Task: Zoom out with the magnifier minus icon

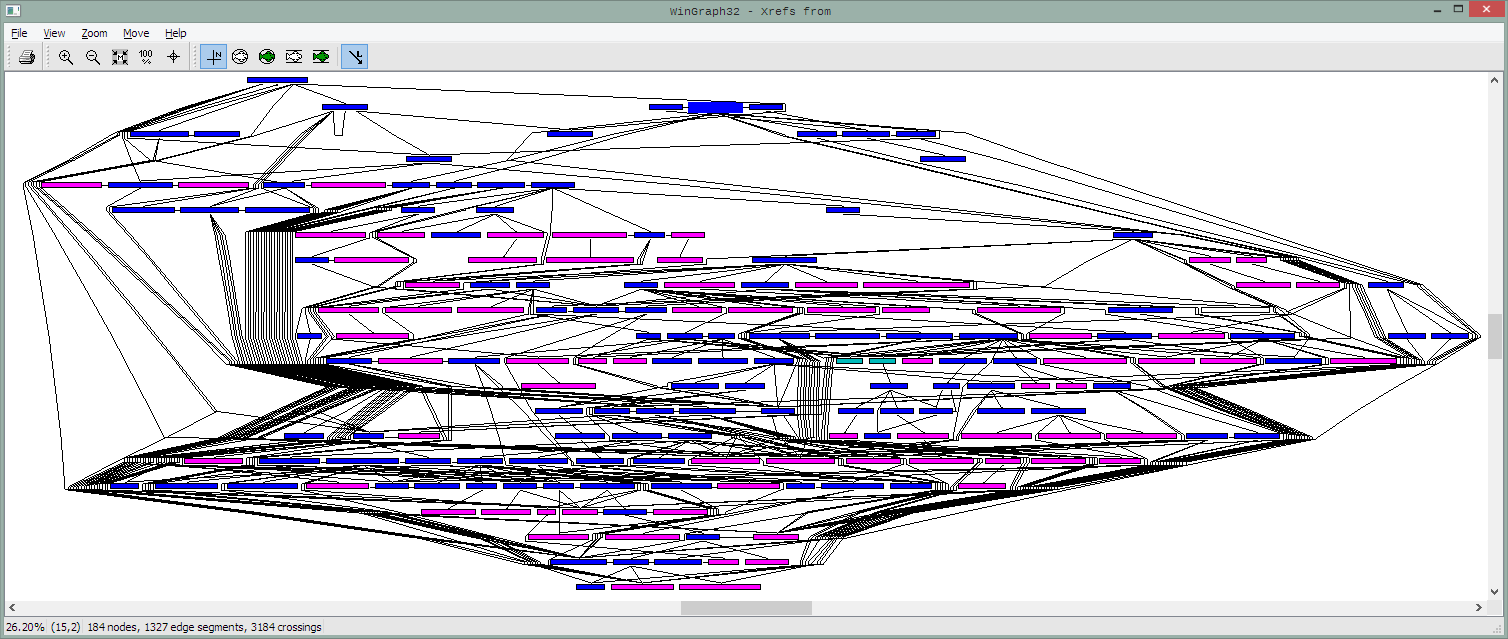Action: pos(93,57)
